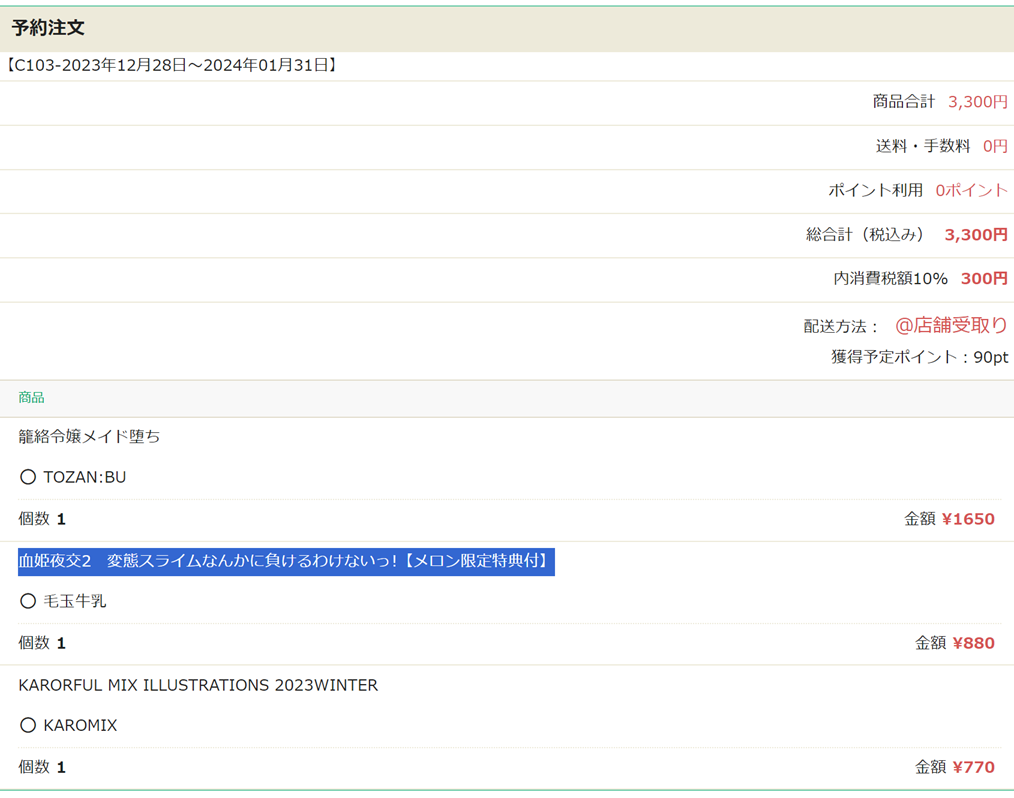Click the ¥1650 price amount
The image size is (1014, 798).
(x=968, y=519)
